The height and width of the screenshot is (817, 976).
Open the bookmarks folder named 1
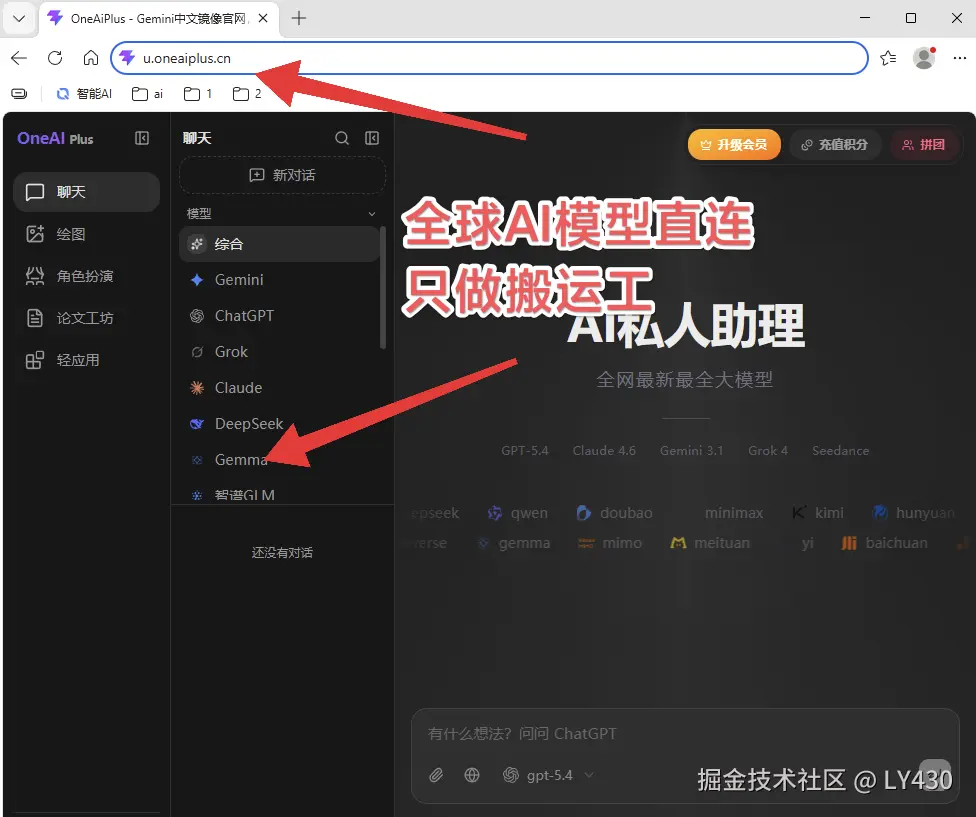[x=197, y=93]
